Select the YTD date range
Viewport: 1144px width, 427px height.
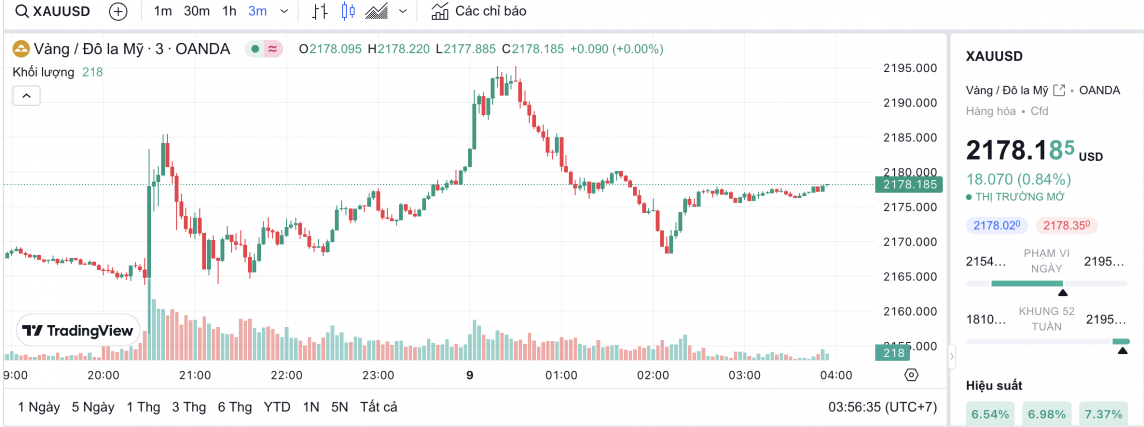tap(277, 407)
